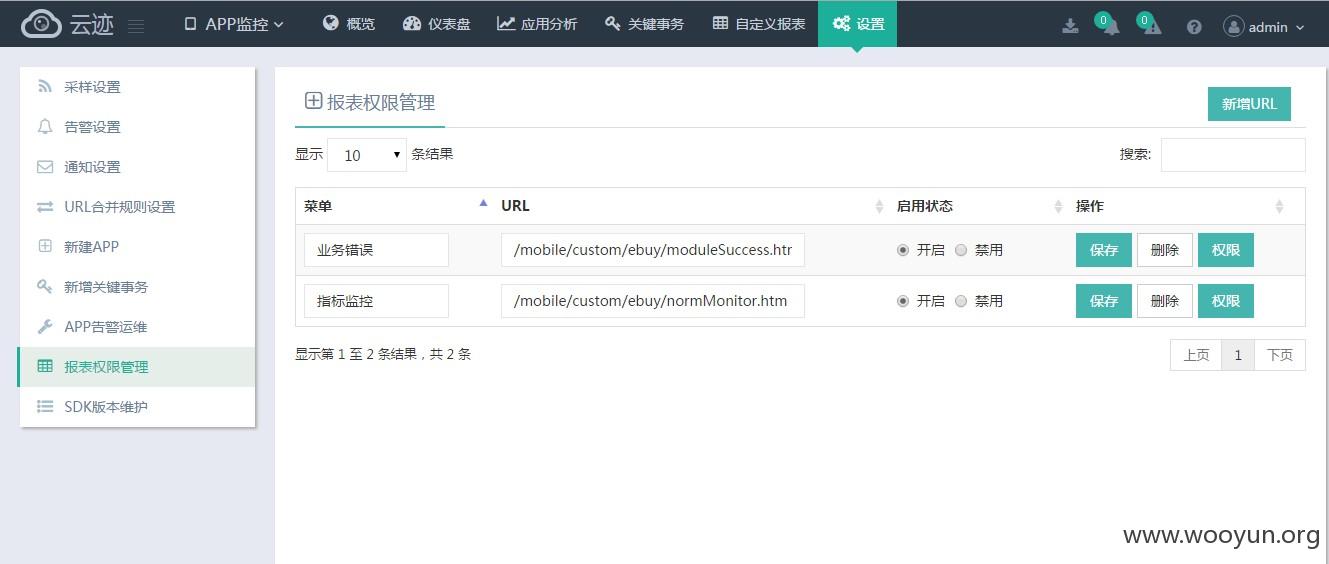Select 报表权限管理 in sidebar
Screen dimensions: 1329x564
(137, 367)
